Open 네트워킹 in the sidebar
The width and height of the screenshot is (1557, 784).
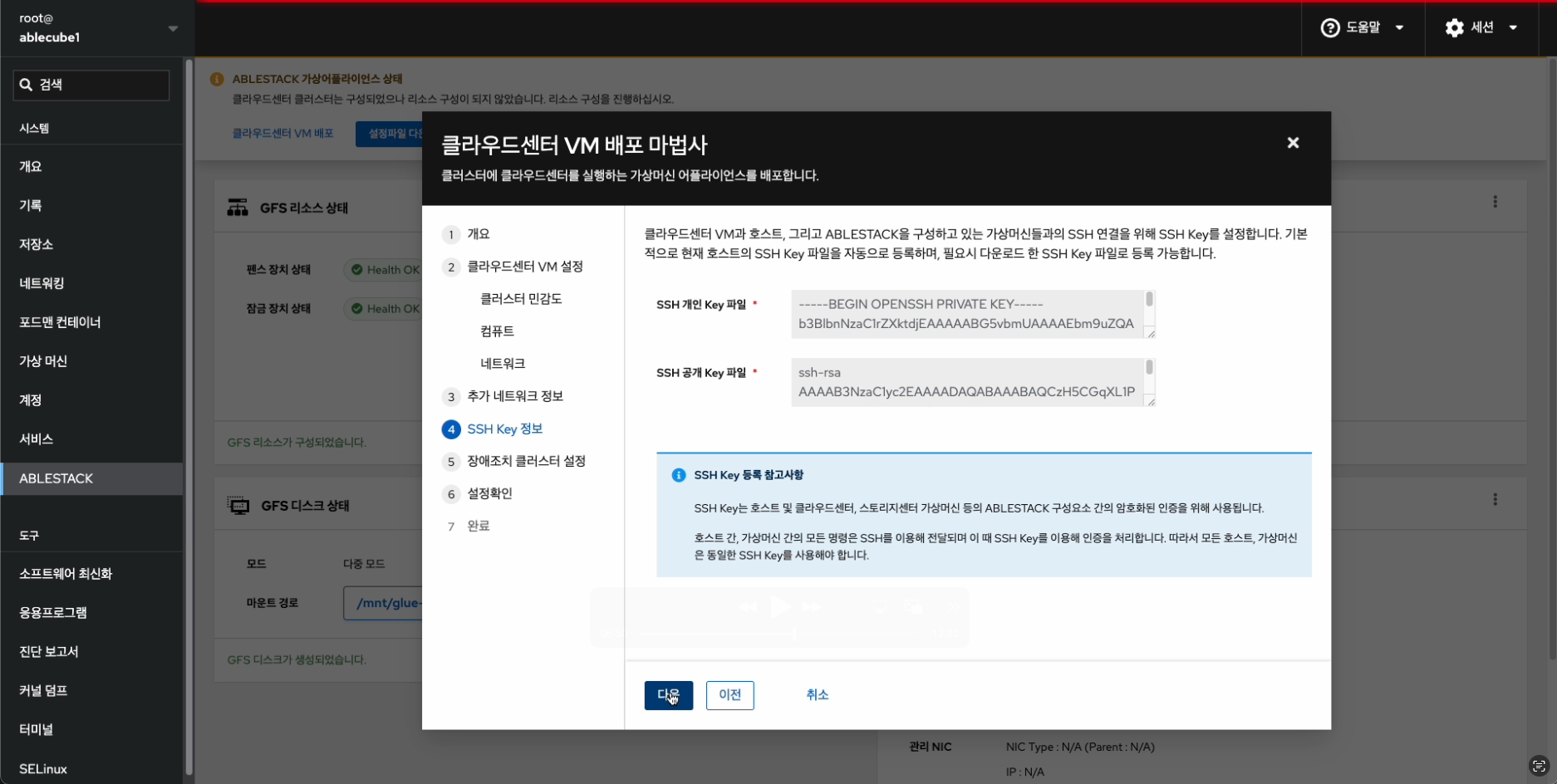click(91, 283)
